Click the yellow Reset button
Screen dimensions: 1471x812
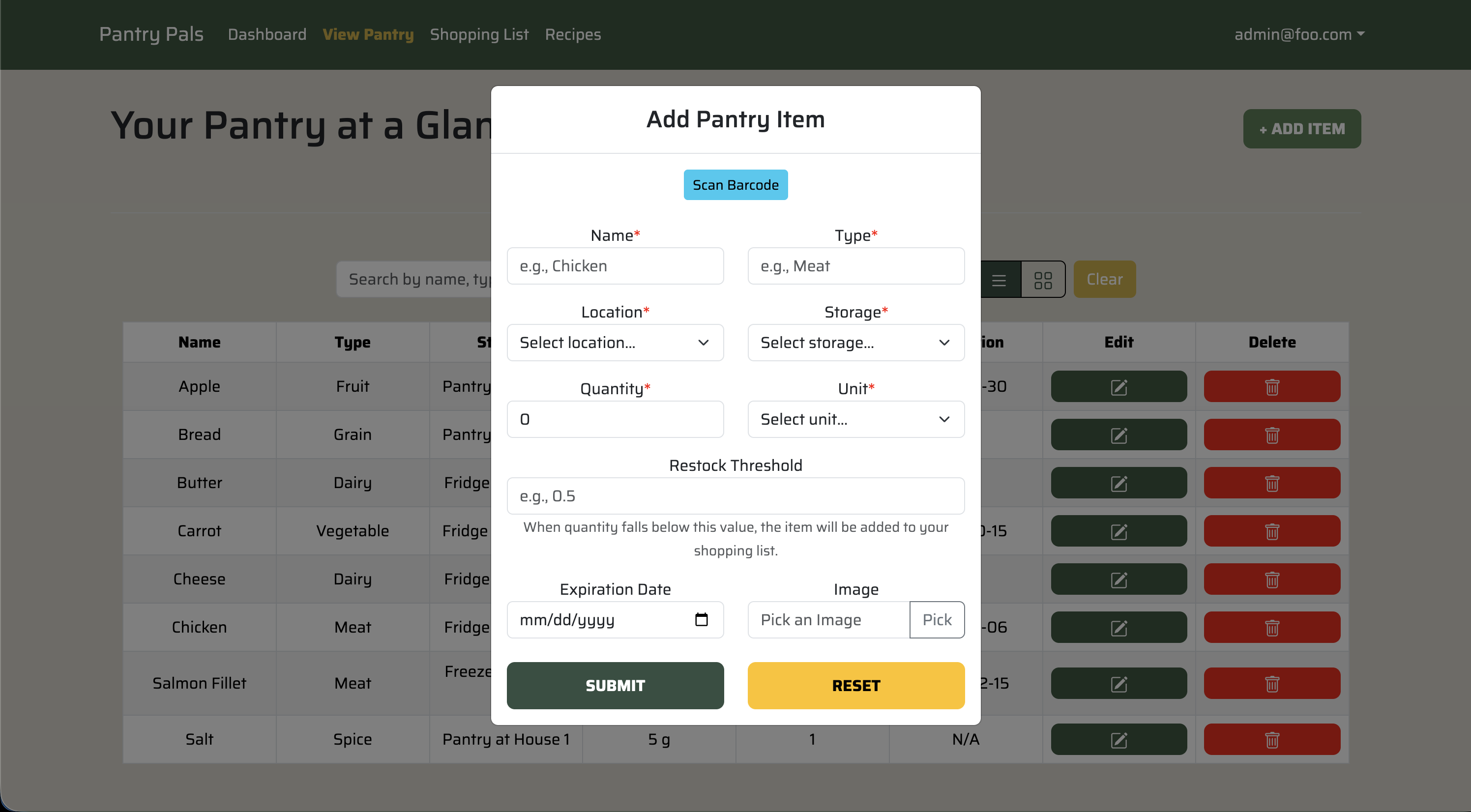coord(855,685)
